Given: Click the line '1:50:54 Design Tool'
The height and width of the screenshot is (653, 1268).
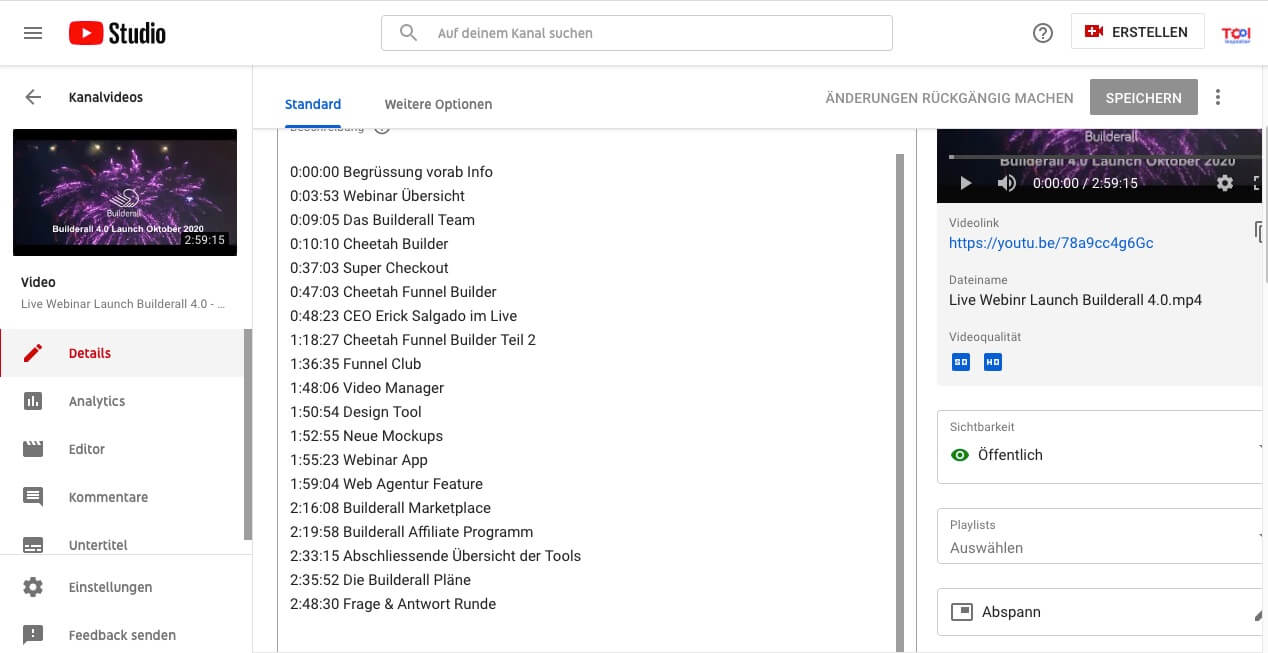Looking at the screenshot, I should pyautogui.click(x=355, y=412).
